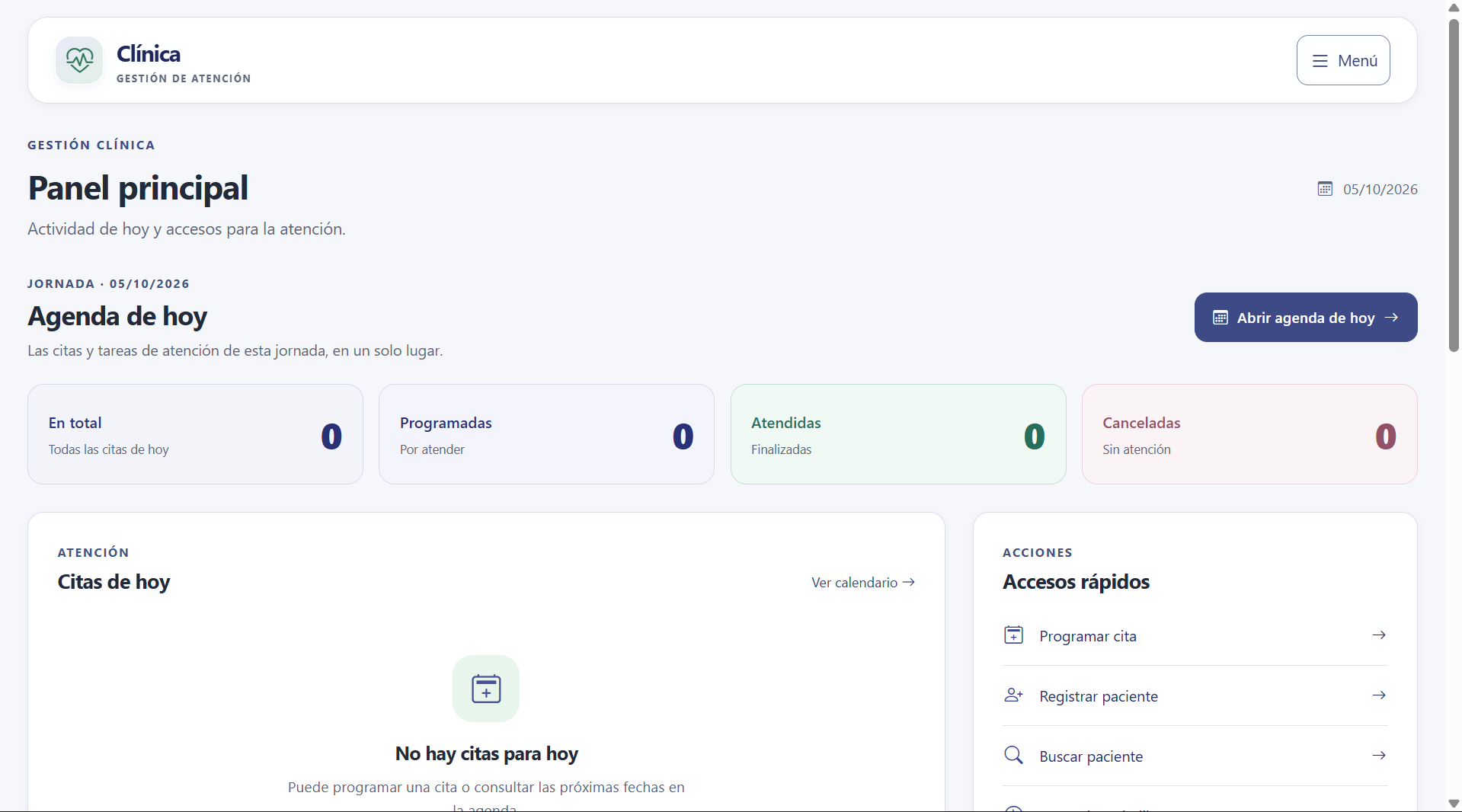Click the Buscar paciente magnifier icon
The height and width of the screenshot is (812, 1462).
coord(1013,755)
